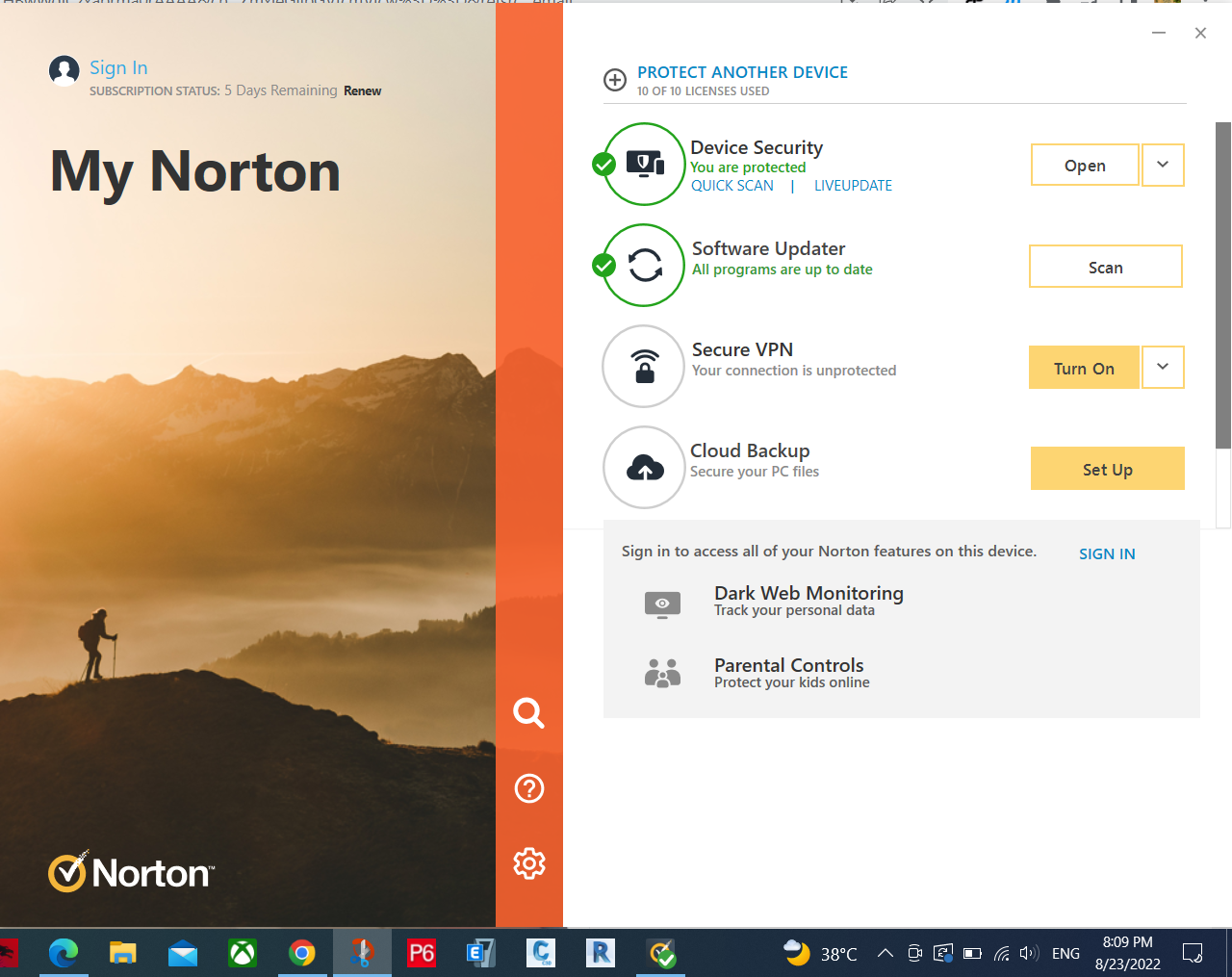Open Mail app from the taskbar

tap(183, 953)
